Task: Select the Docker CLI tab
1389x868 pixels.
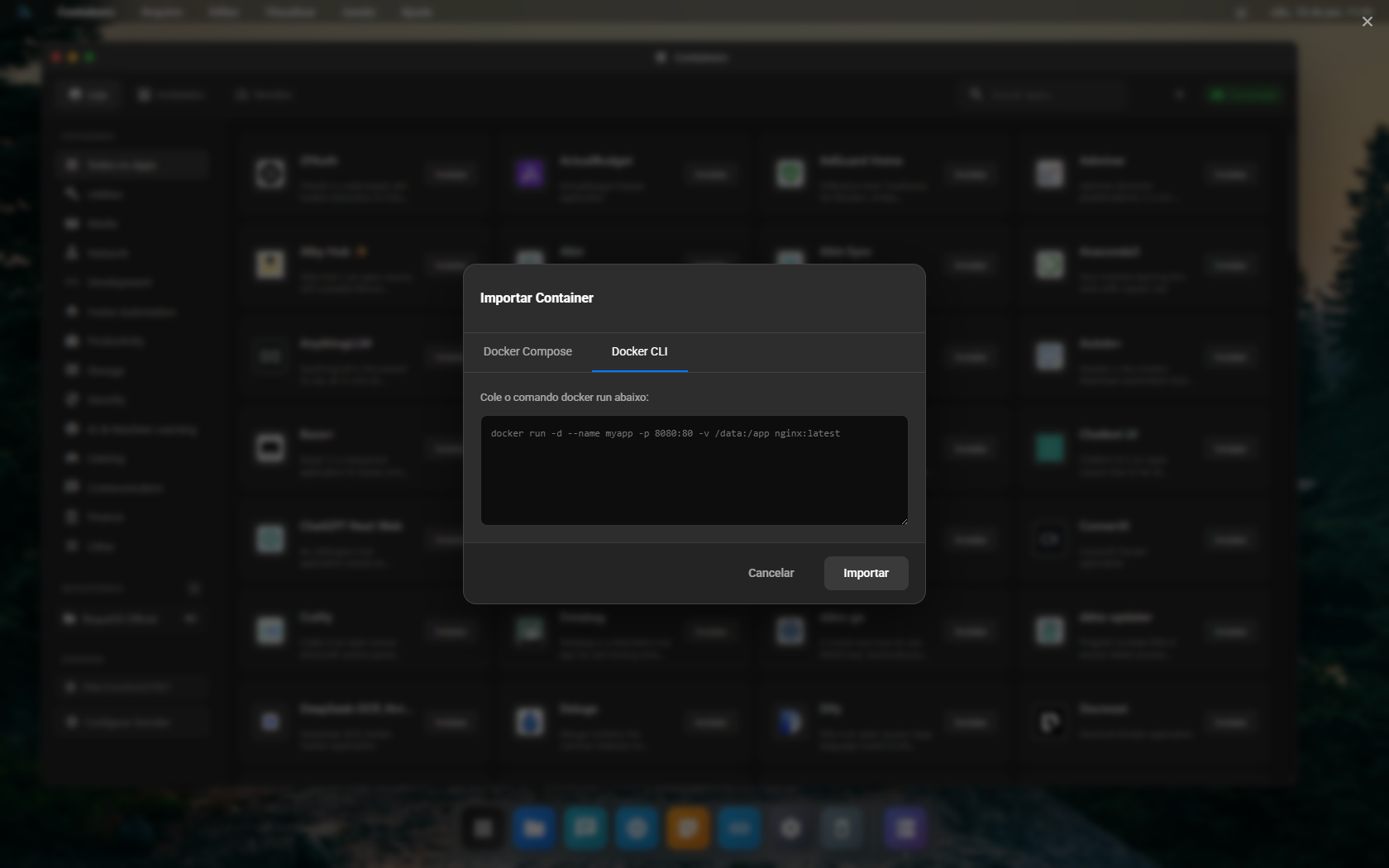Action: point(638,351)
